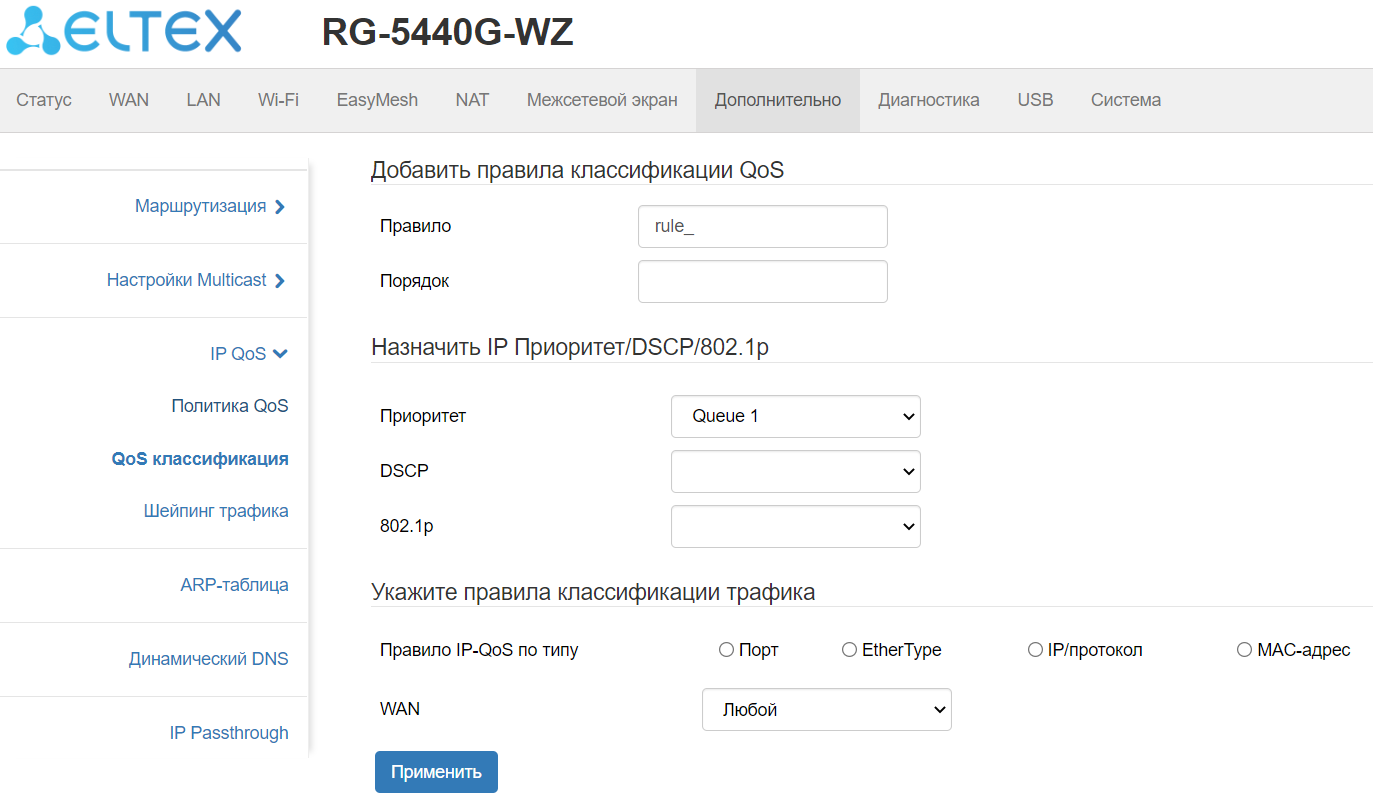Switch to the Wi-Fi tab

pyautogui.click(x=278, y=100)
